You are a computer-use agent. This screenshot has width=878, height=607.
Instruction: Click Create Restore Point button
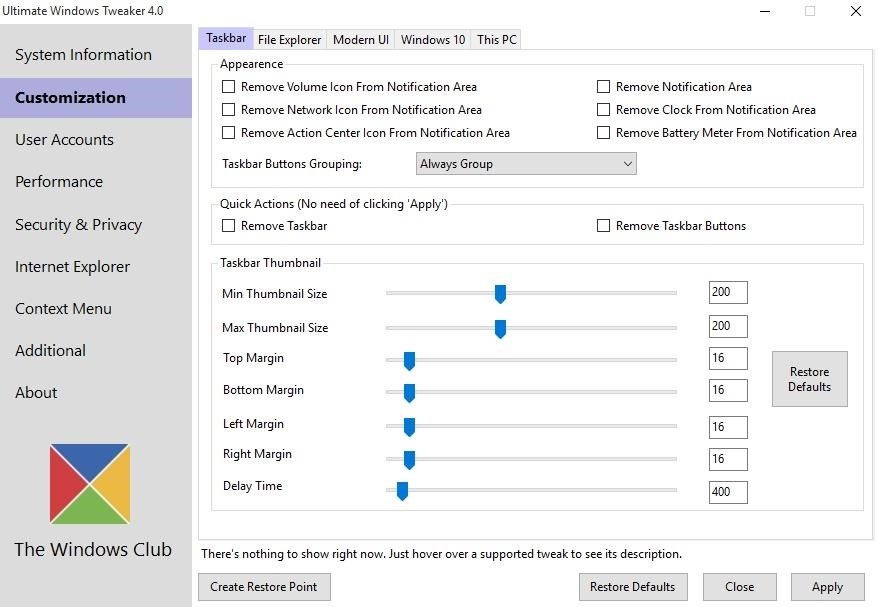click(264, 587)
